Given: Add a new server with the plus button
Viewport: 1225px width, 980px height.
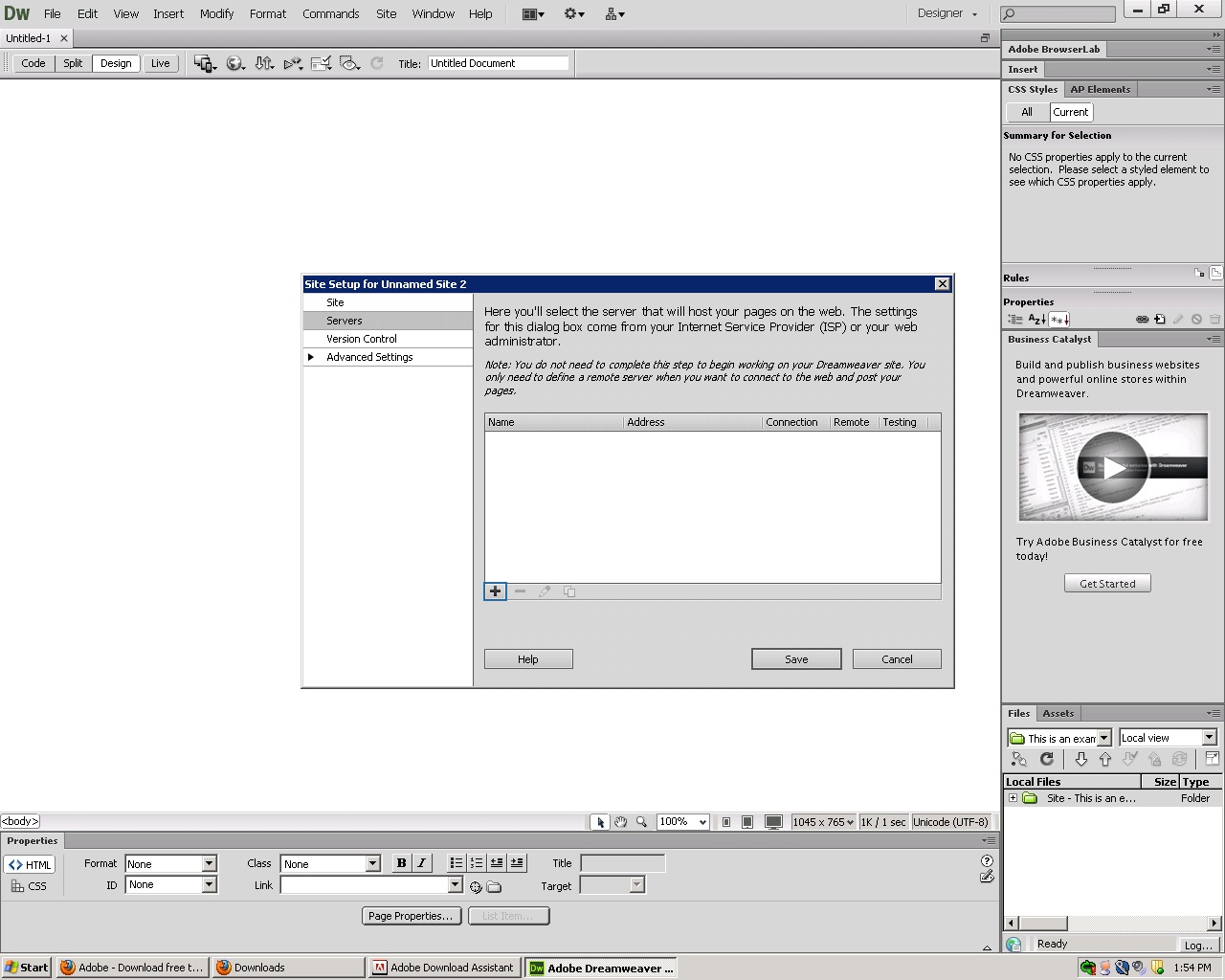Looking at the screenshot, I should (495, 591).
